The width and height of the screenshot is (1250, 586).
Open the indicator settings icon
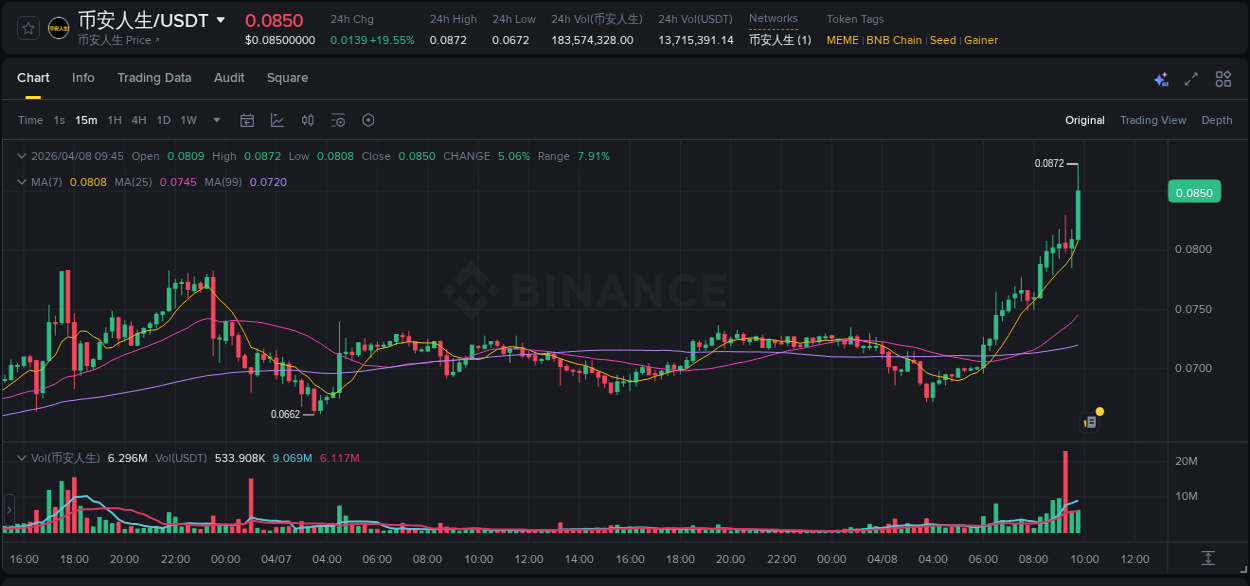coord(338,120)
